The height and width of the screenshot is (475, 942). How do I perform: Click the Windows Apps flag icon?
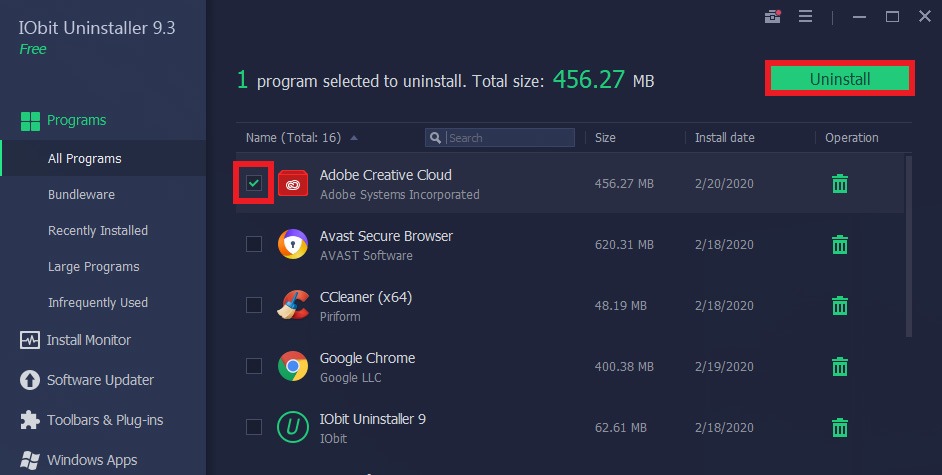(30, 460)
